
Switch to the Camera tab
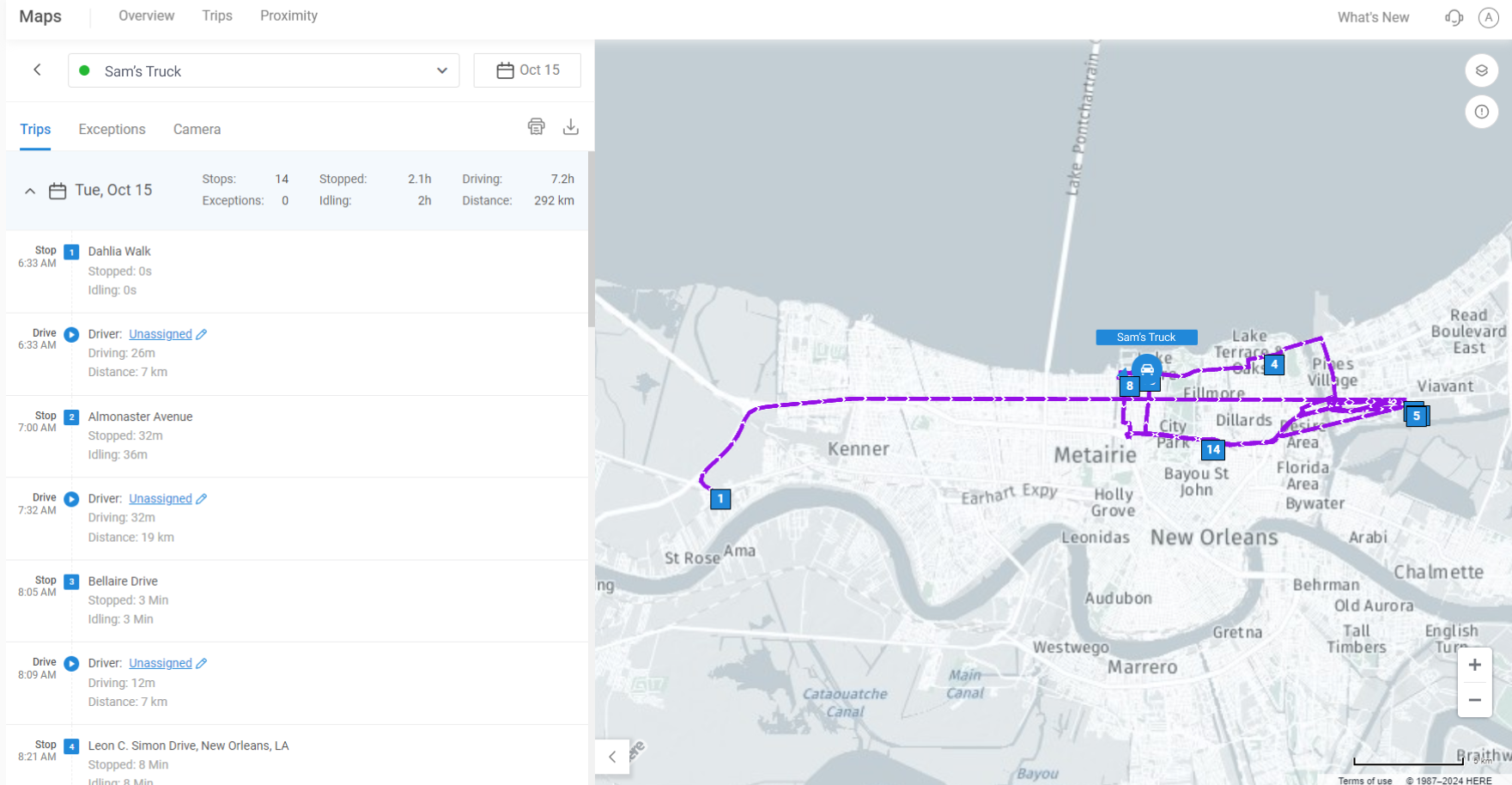[197, 130]
